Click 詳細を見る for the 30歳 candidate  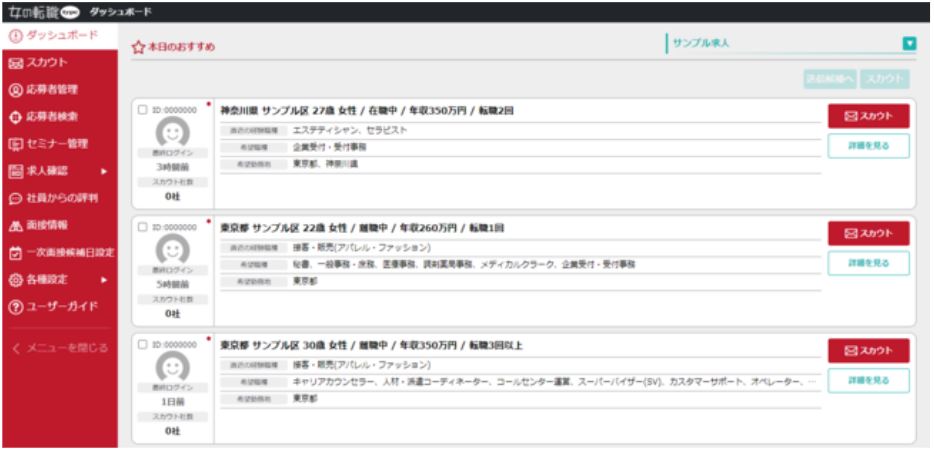[x=868, y=381]
